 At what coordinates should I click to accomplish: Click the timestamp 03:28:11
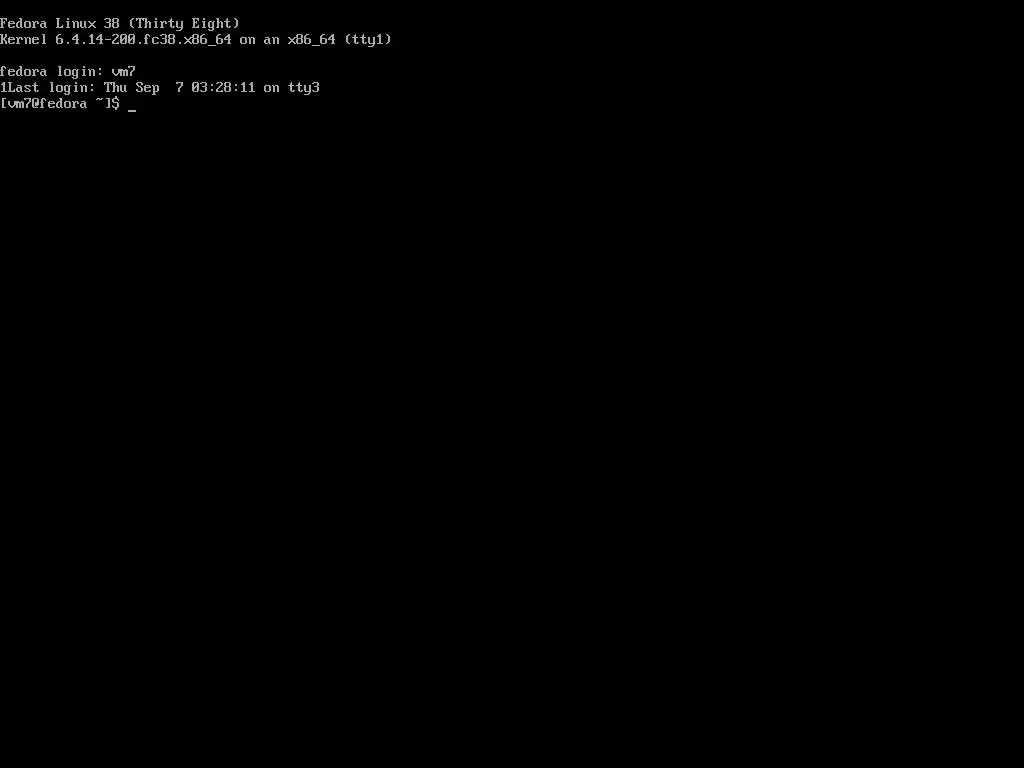coord(223,88)
